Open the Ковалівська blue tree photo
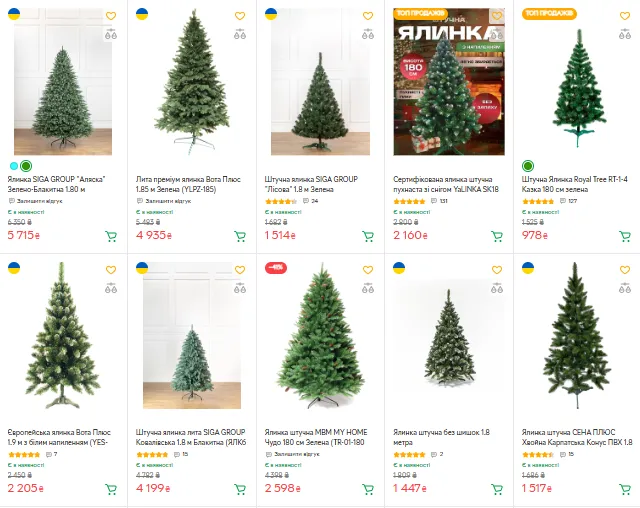The width and height of the screenshot is (640, 508). [192, 335]
